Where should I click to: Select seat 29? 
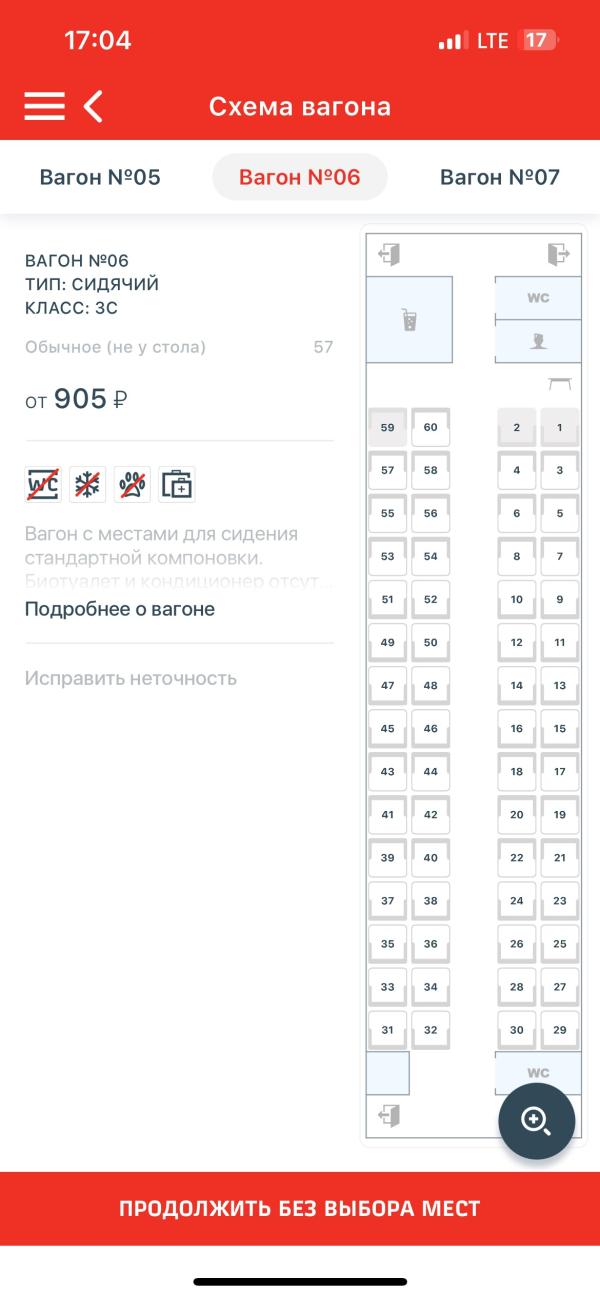560,1030
